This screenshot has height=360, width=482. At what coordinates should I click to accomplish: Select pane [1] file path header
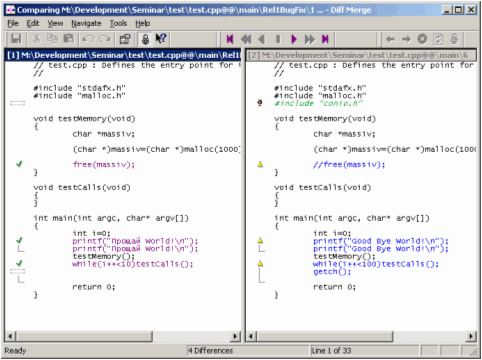click(123, 55)
